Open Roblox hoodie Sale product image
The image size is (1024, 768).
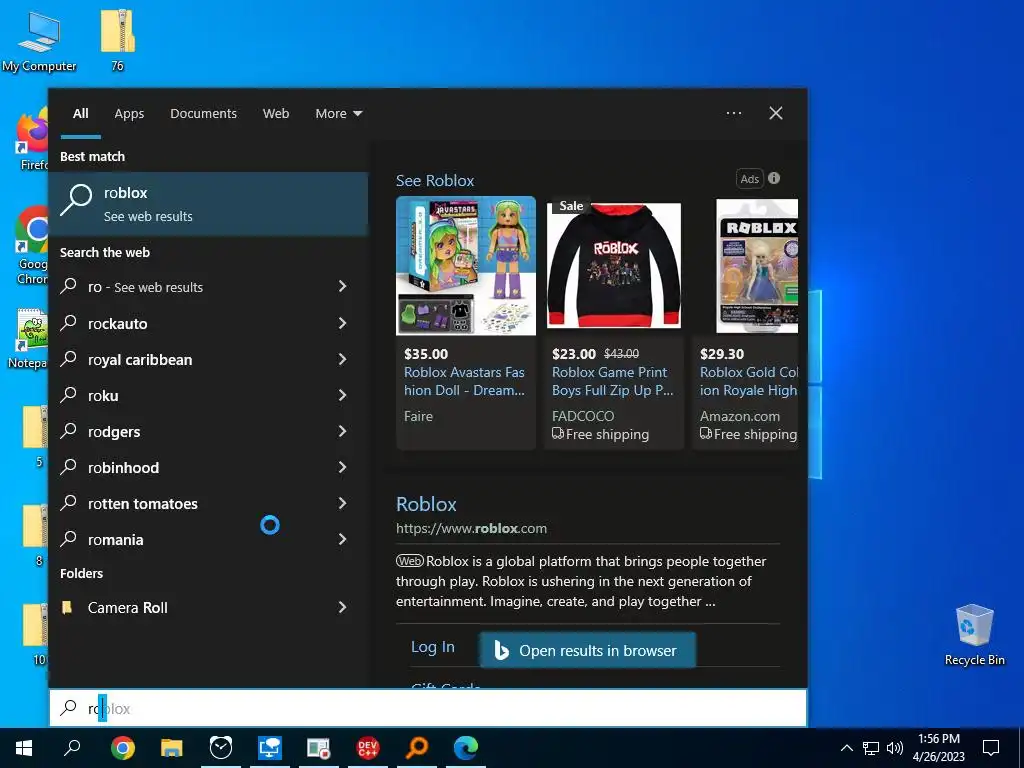click(614, 266)
